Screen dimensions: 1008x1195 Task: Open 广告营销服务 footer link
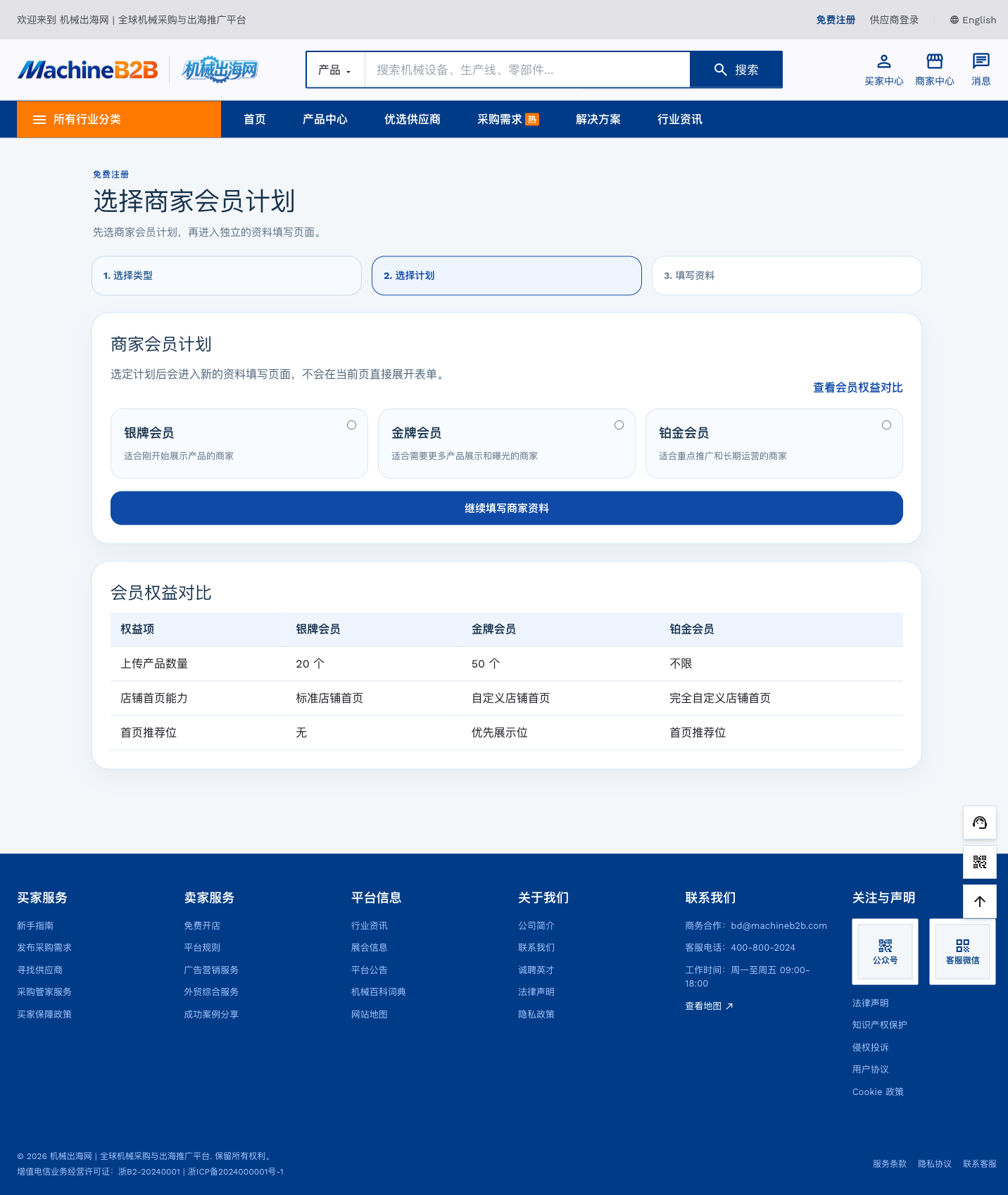click(211, 970)
